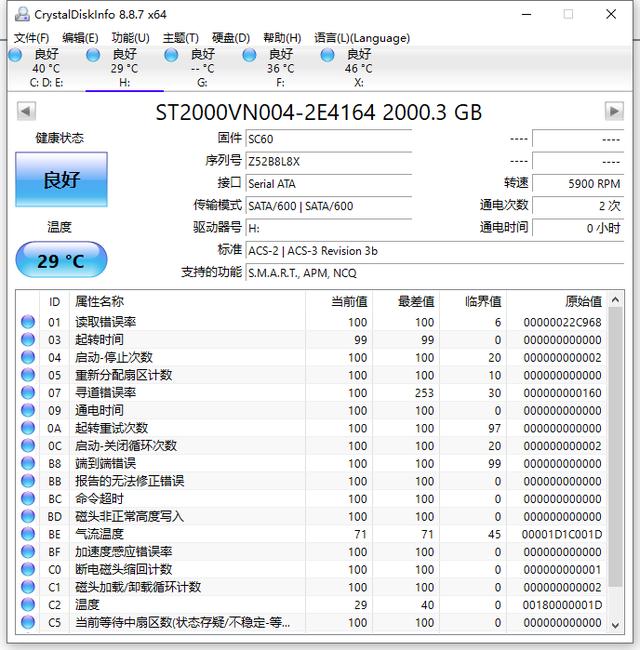The height and width of the screenshot is (650, 640).
Task: Click the disk title ST2000VN004-2E4164 2000.3 GB
Action: [319, 112]
